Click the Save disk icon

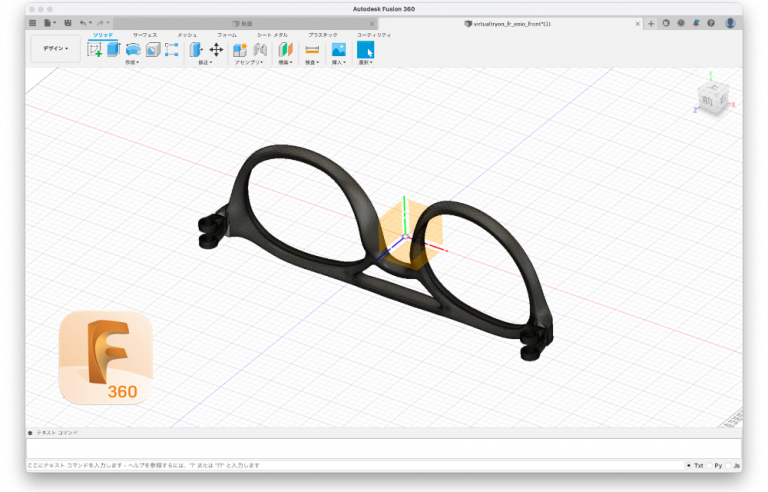[67, 23]
